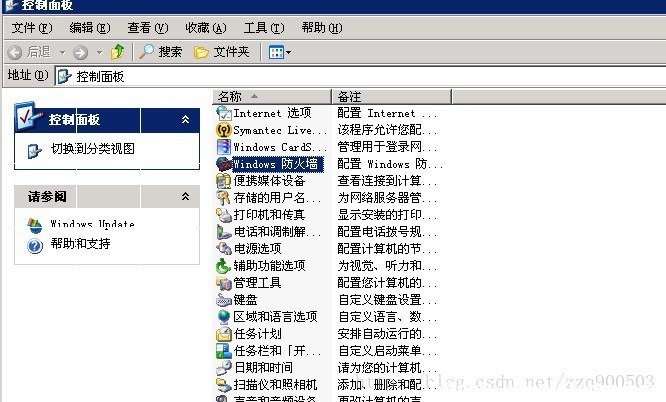Click the Up folder toolbar icon

pos(118,52)
